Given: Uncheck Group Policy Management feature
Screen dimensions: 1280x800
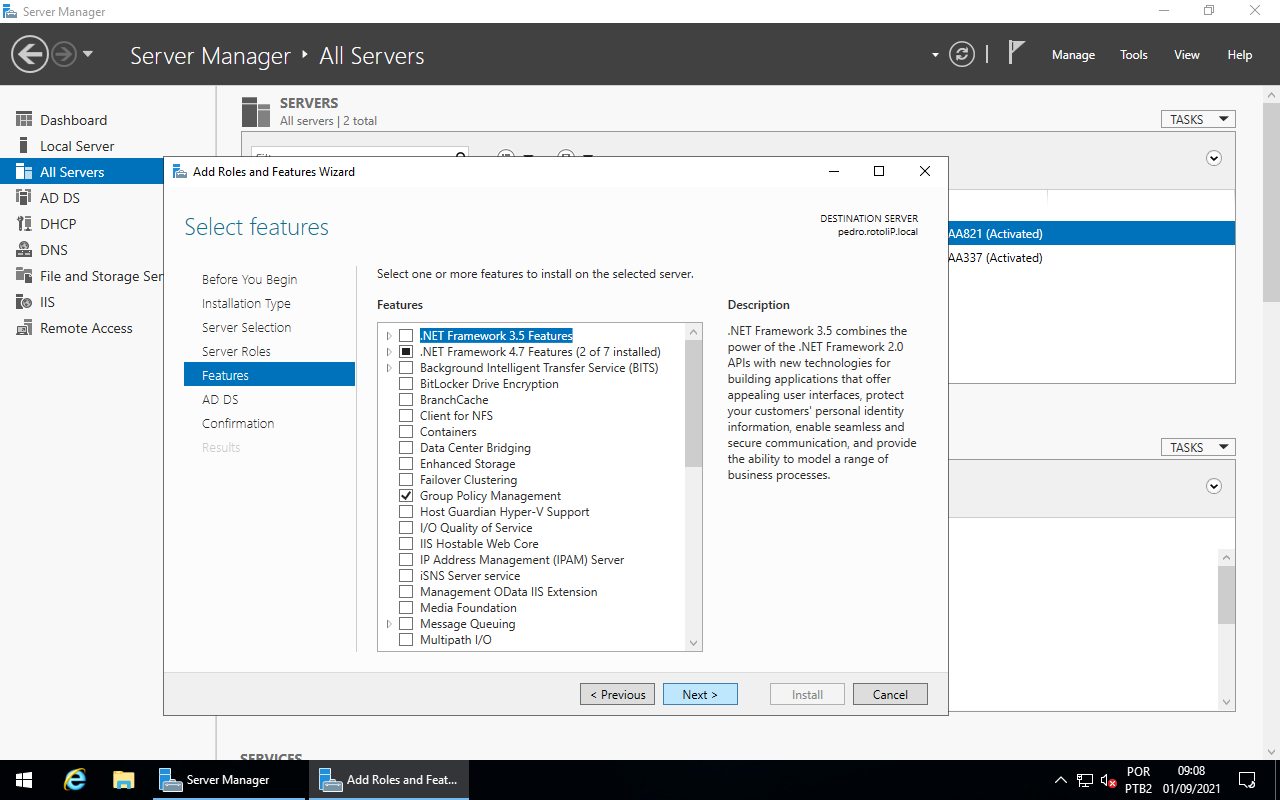Looking at the screenshot, I should click(405, 495).
